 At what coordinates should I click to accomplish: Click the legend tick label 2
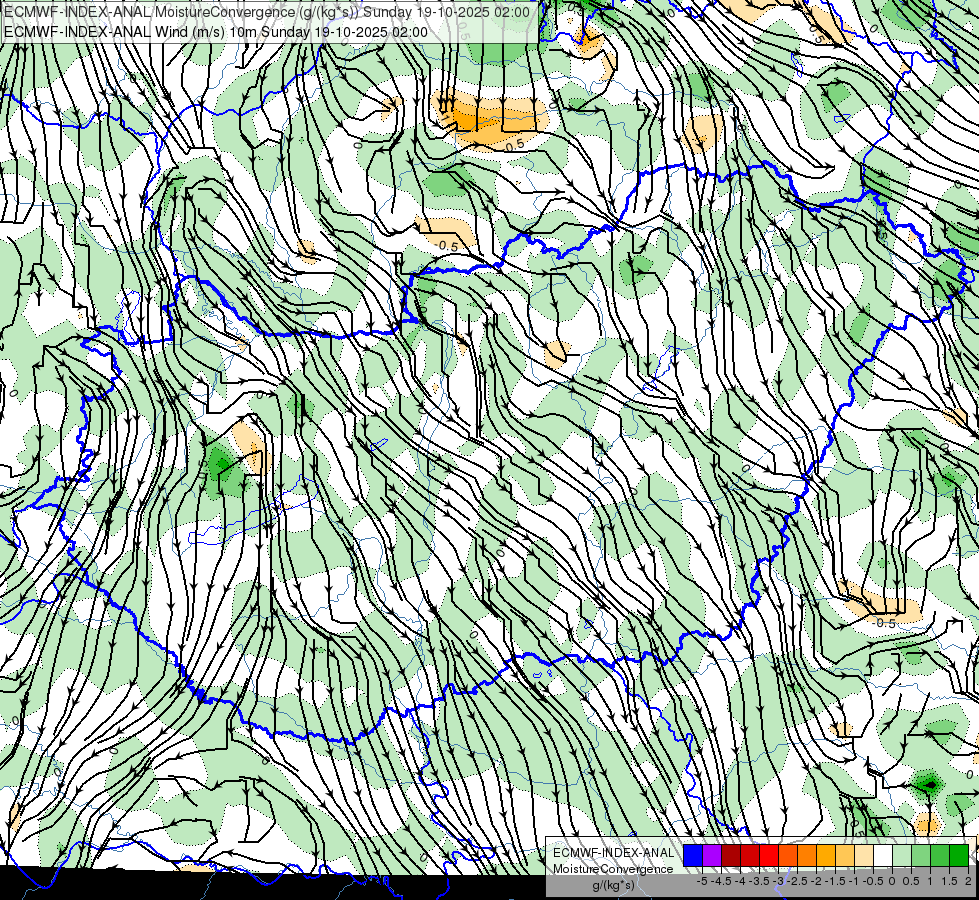tap(968, 881)
